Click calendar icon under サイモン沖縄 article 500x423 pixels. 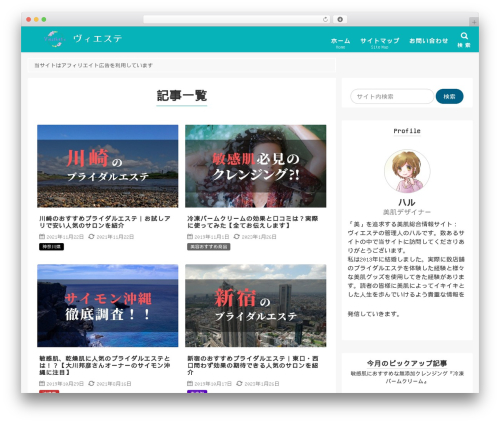coord(42,383)
